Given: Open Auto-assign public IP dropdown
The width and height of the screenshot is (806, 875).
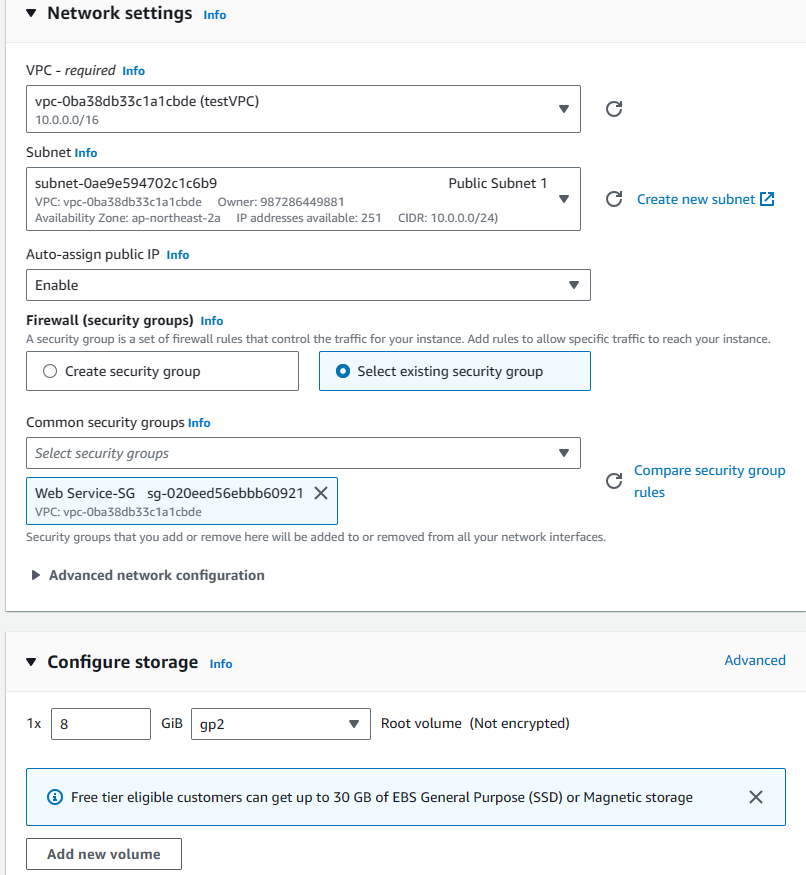Looking at the screenshot, I should 308,285.
